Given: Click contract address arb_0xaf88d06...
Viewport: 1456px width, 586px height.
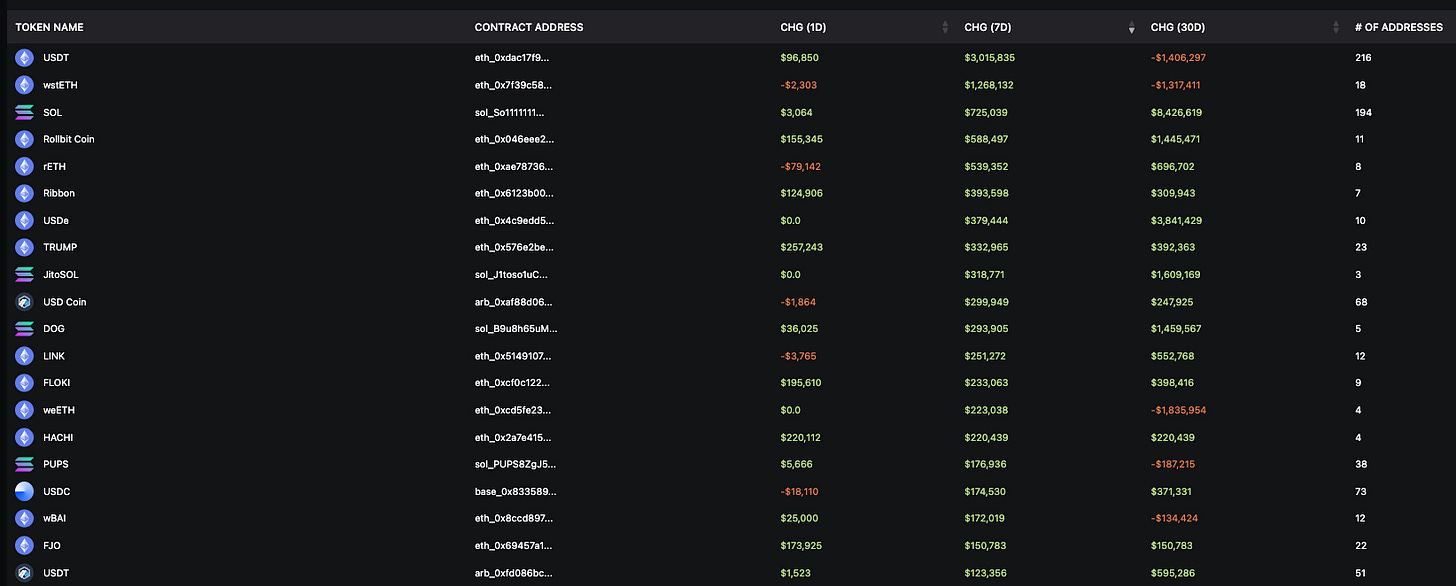Looking at the screenshot, I should [513, 302].
